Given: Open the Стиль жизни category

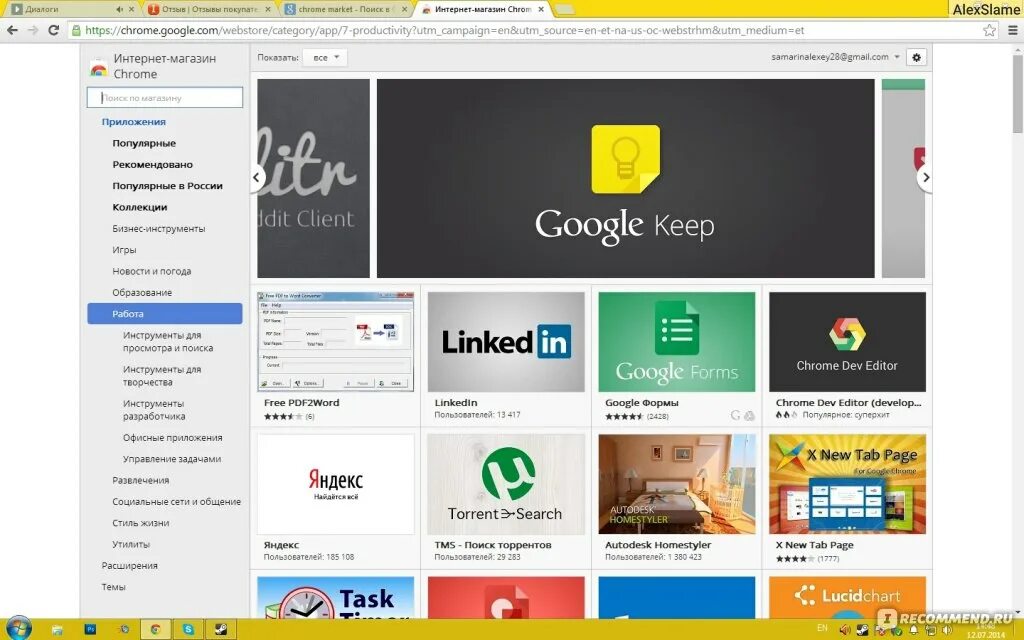Looking at the screenshot, I should point(140,523).
